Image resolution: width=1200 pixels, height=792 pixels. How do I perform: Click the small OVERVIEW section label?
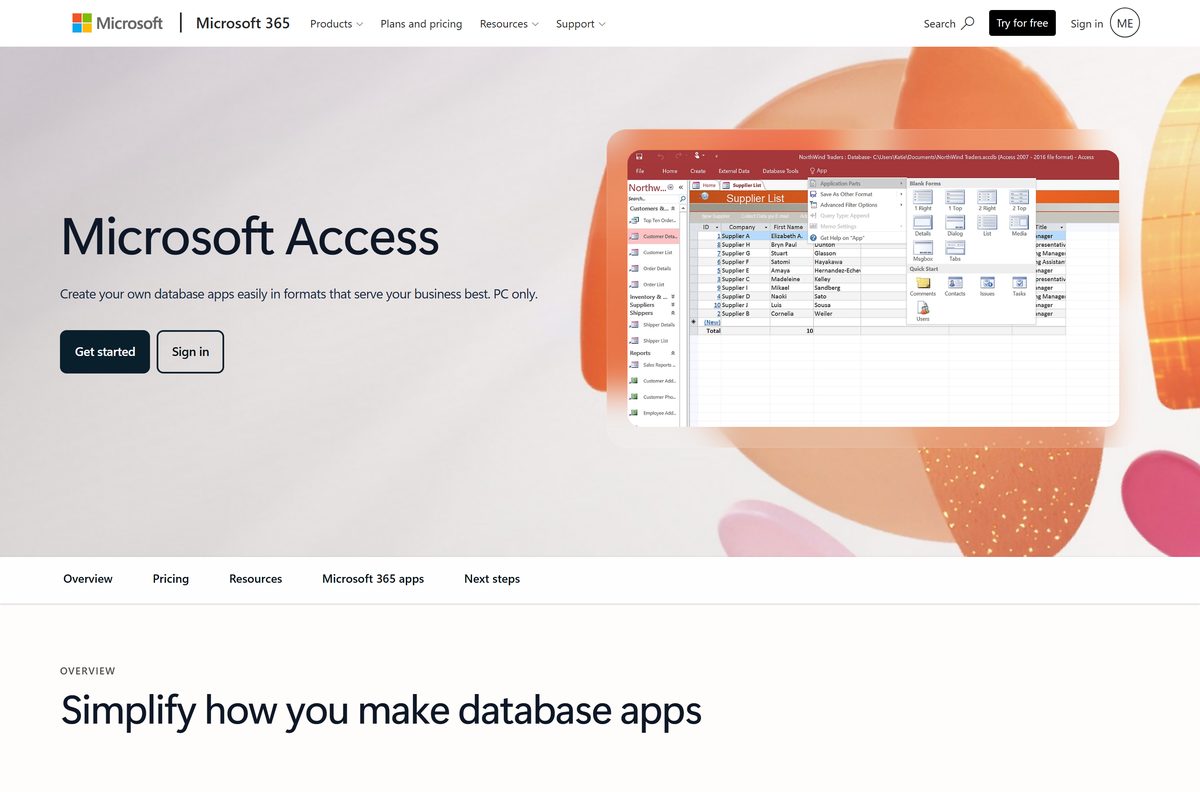pos(88,671)
